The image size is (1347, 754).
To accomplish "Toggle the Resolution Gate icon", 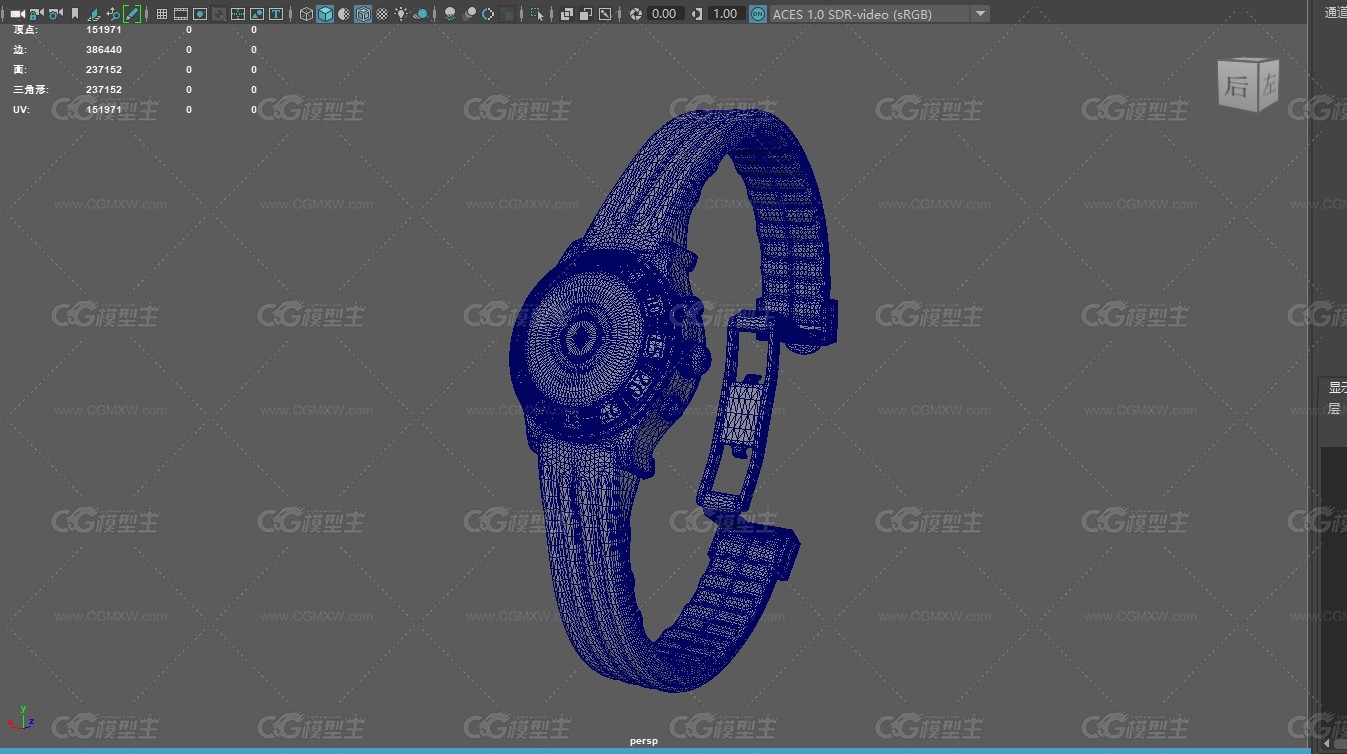I will click(200, 14).
